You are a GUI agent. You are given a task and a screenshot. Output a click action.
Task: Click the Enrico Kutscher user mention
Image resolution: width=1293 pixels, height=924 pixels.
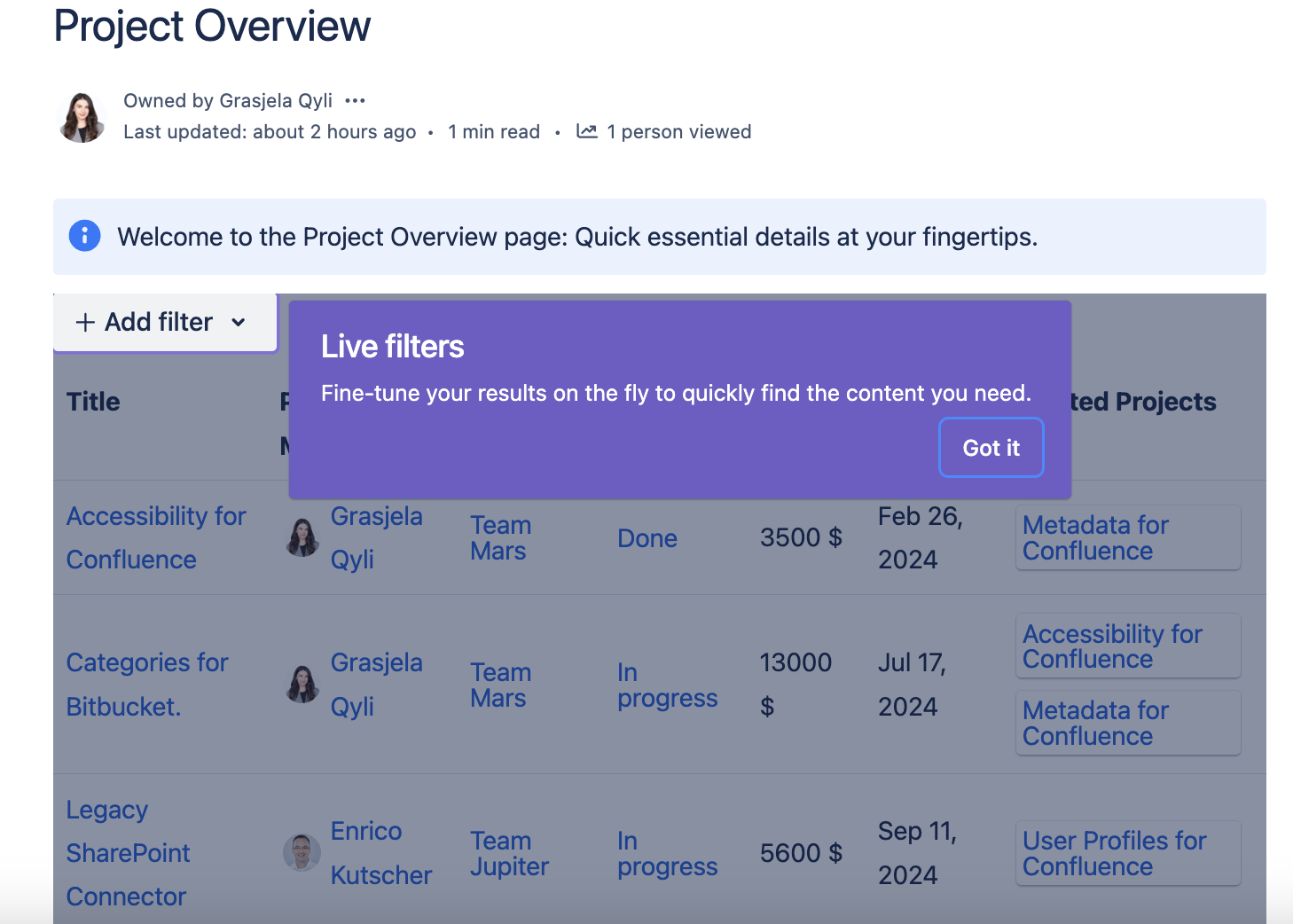pyautogui.click(x=380, y=853)
